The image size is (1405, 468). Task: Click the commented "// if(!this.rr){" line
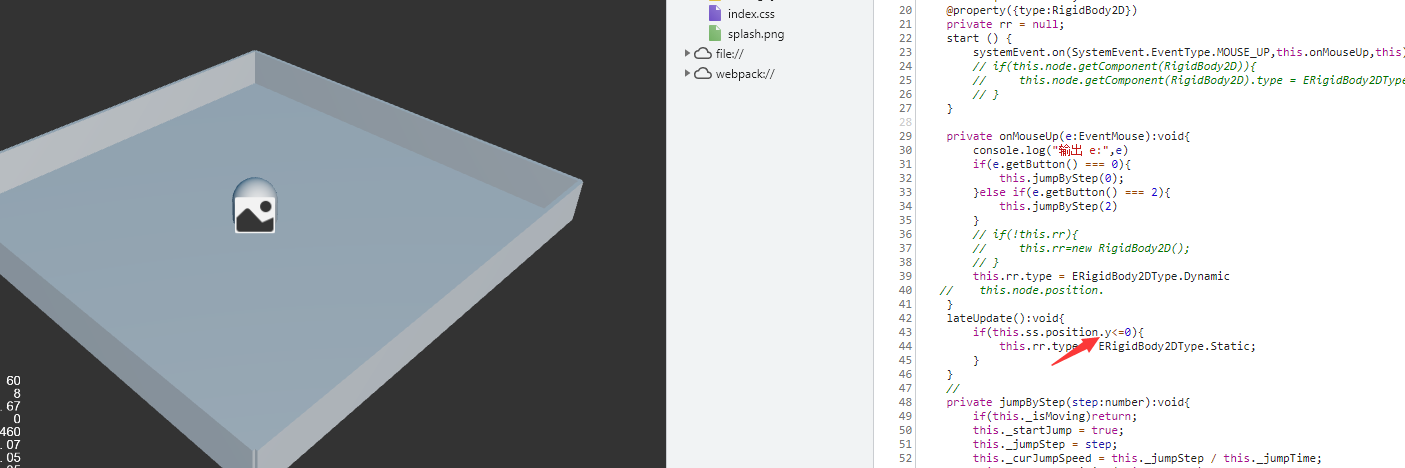(x=1026, y=234)
